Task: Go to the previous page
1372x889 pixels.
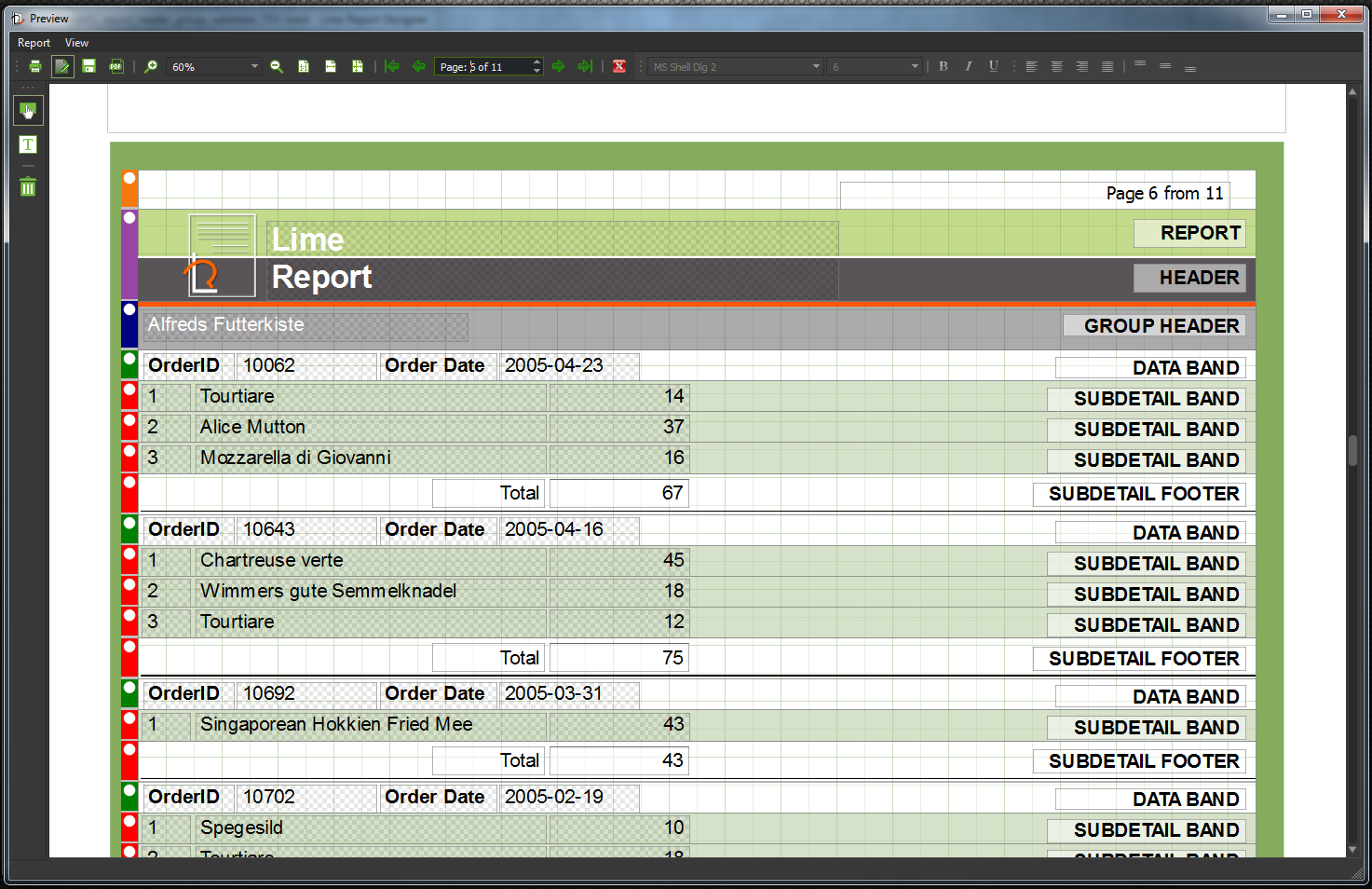Action: point(419,66)
